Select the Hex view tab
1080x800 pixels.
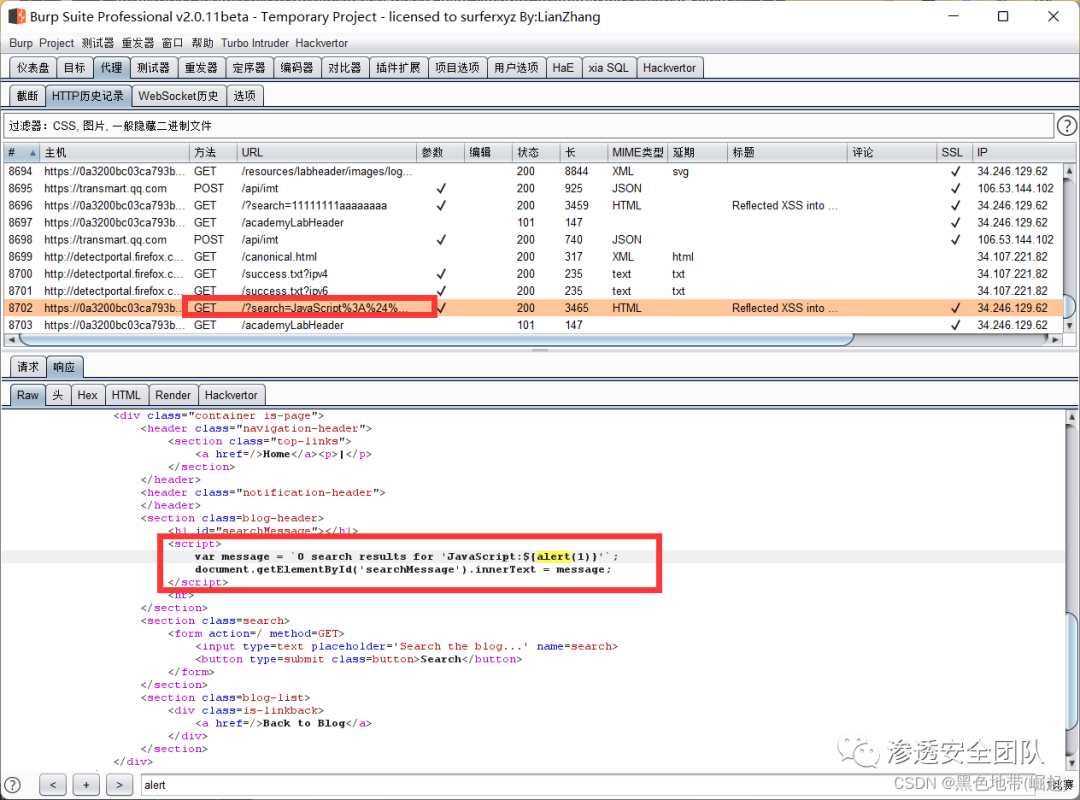coord(87,395)
